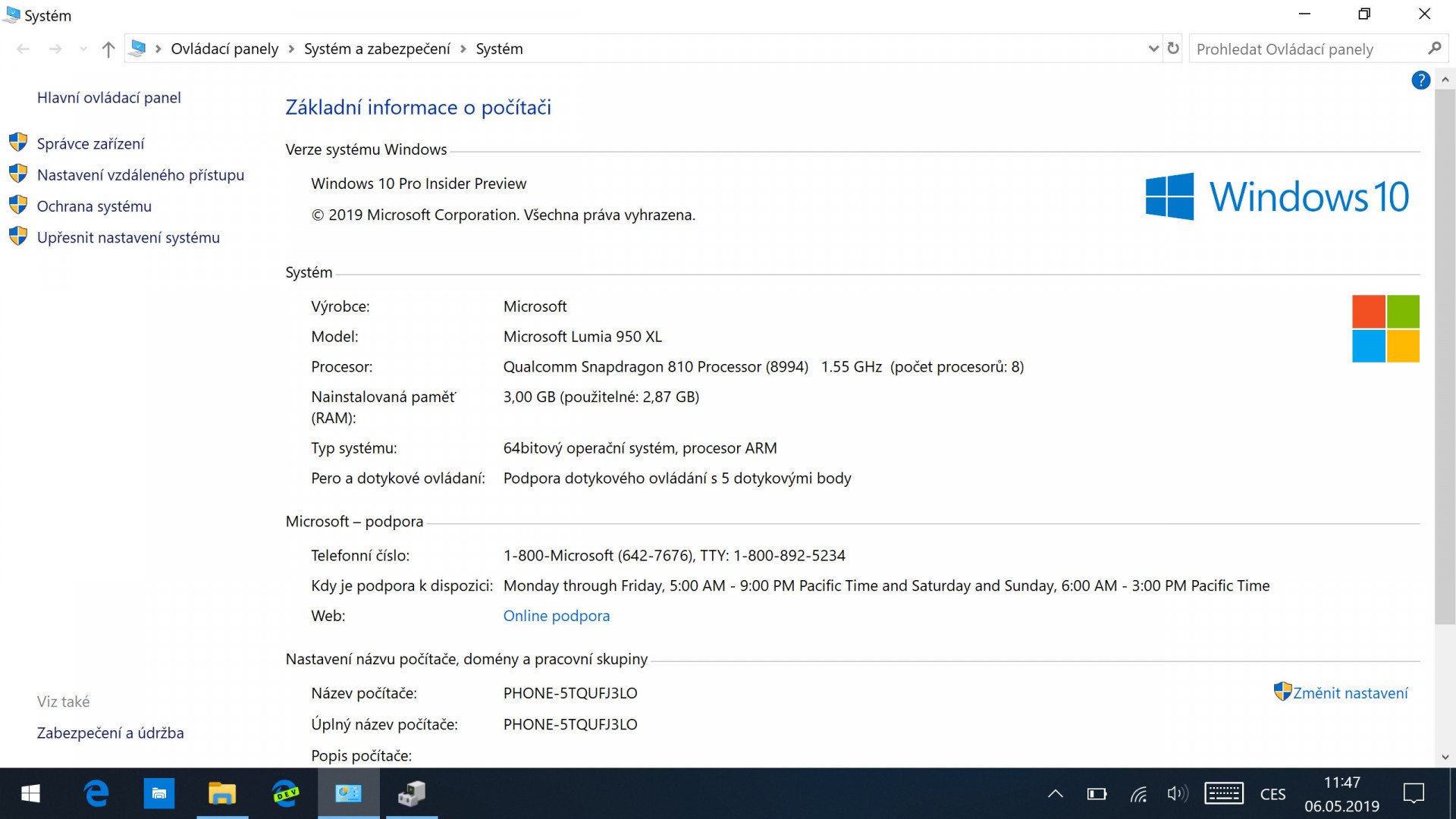The width and height of the screenshot is (1456, 819).
Task: Open File Explorer from taskbar
Action: 222,793
